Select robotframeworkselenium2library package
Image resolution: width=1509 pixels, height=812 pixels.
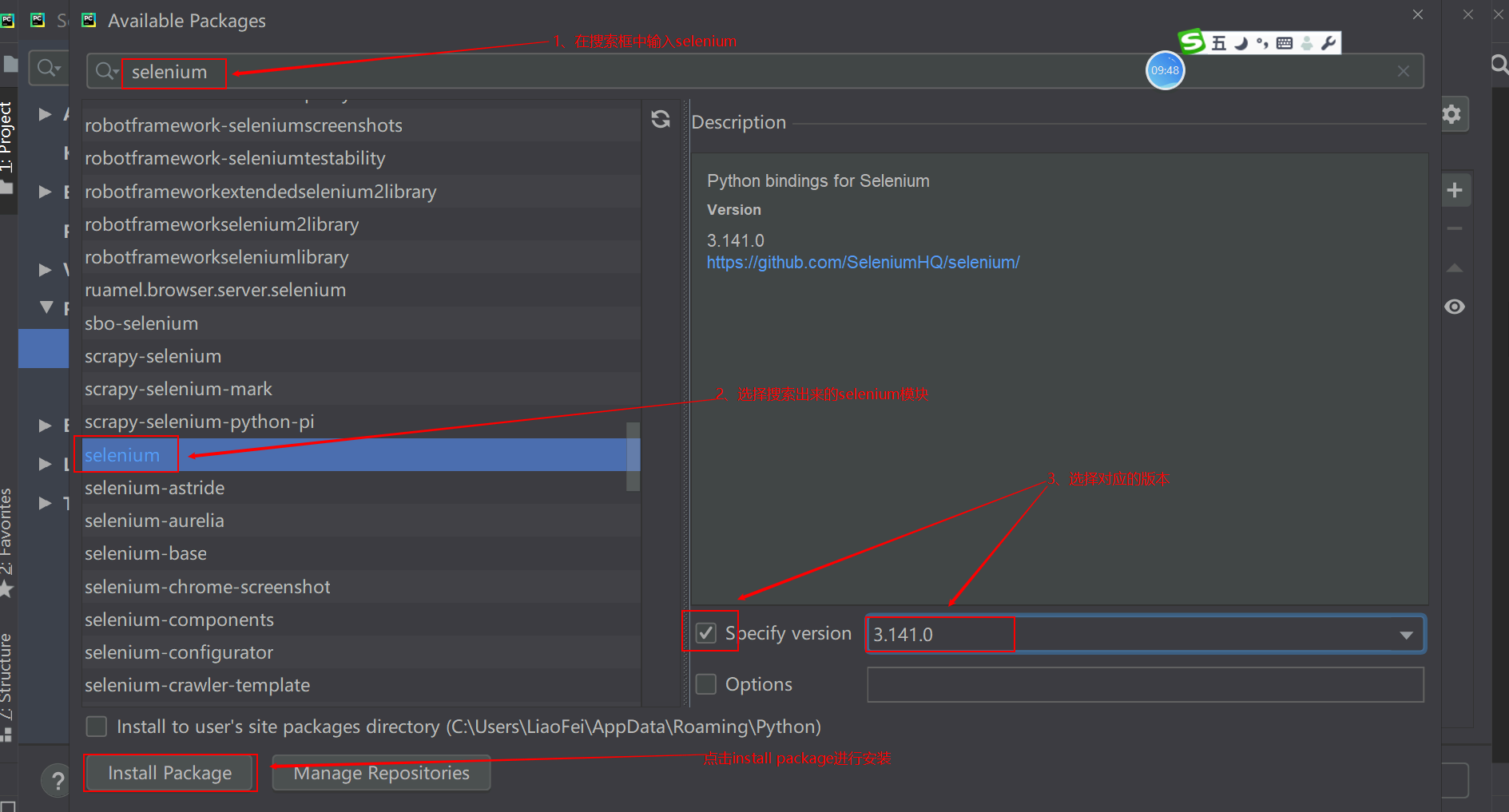(x=361, y=224)
